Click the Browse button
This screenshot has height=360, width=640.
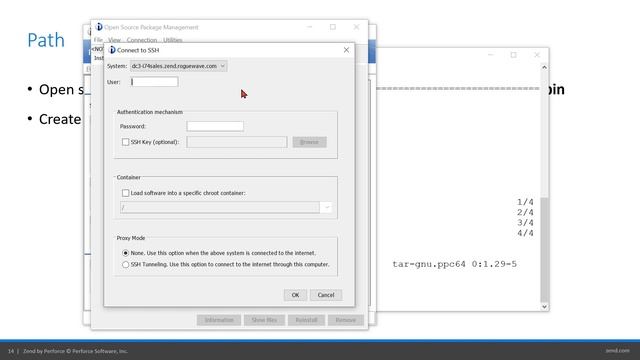309,142
